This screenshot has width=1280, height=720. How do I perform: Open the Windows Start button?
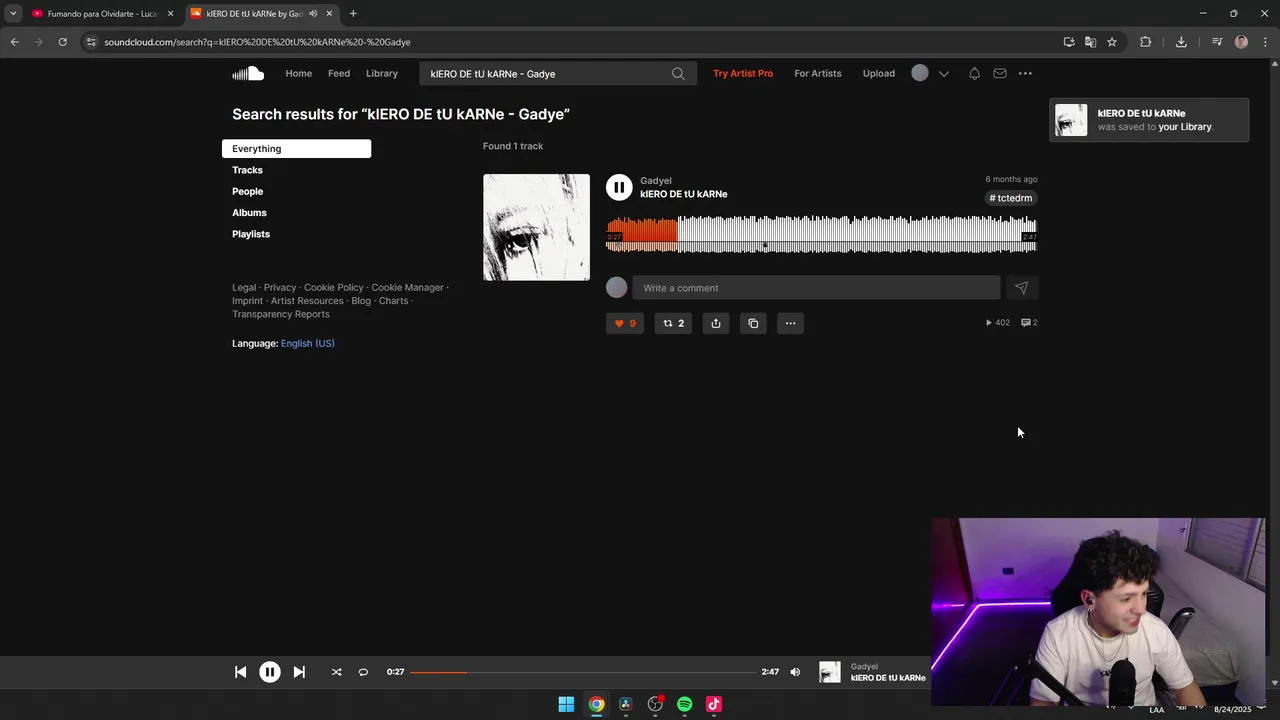(x=566, y=704)
